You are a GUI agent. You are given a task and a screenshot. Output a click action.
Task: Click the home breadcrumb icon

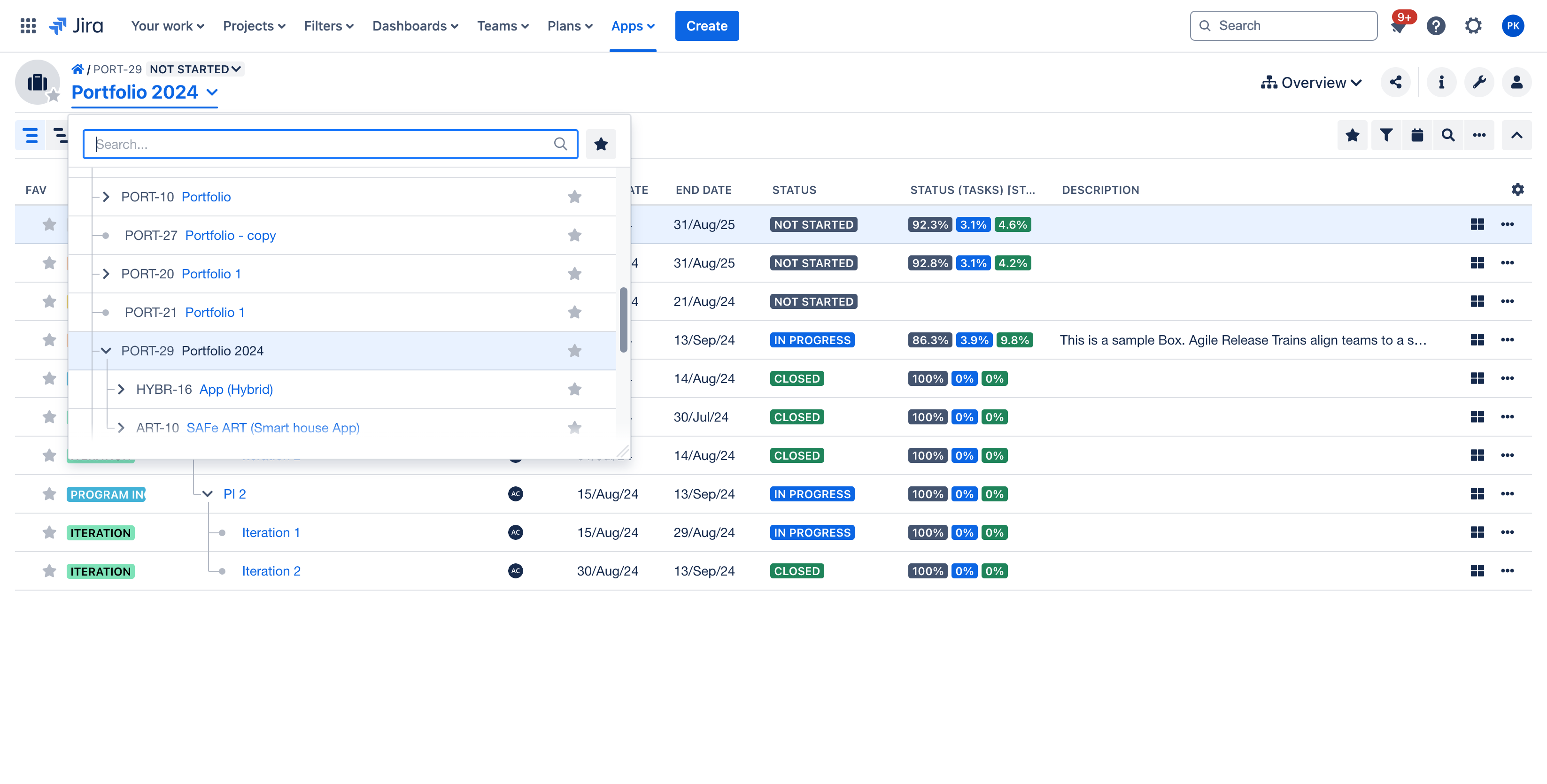coord(77,69)
